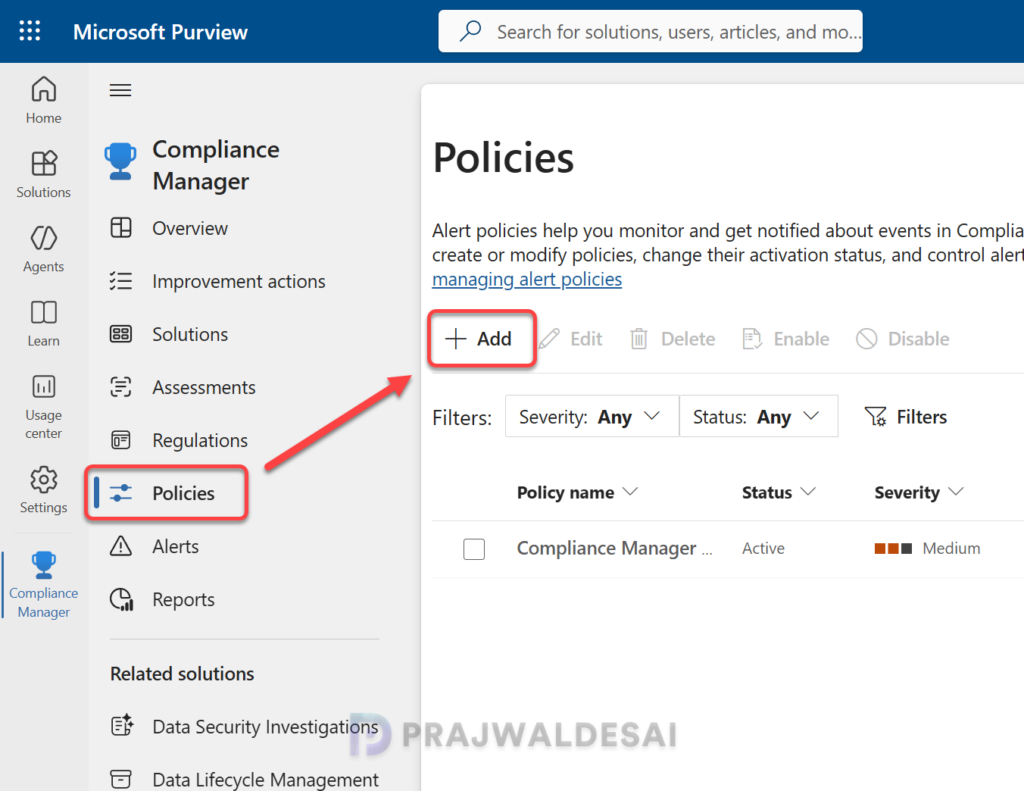This screenshot has height=791, width=1024.
Task: Open the Data Lifecycle Management link
Action: coord(265,779)
